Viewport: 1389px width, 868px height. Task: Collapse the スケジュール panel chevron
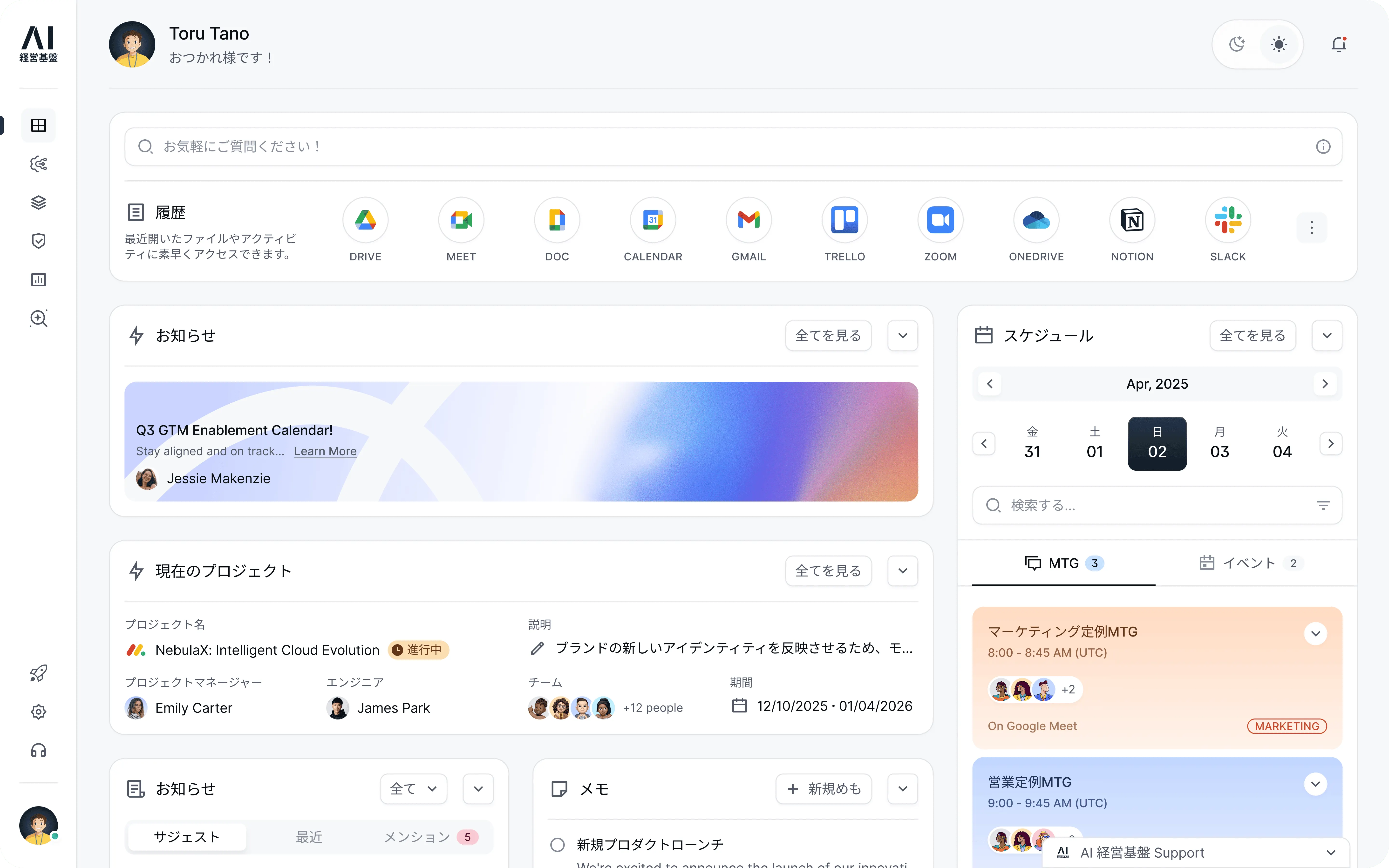coord(1327,335)
